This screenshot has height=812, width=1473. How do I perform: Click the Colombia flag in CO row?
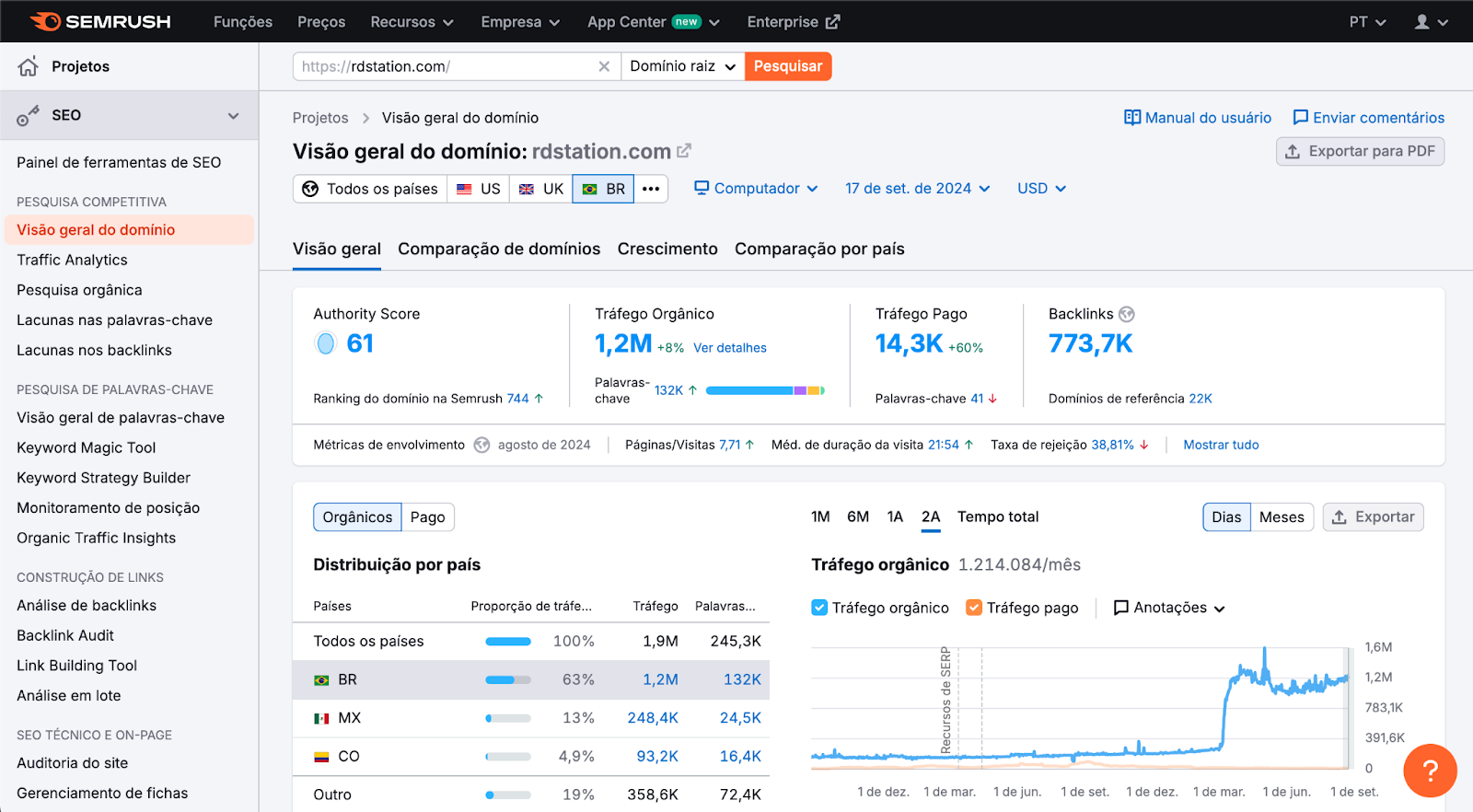coord(321,757)
